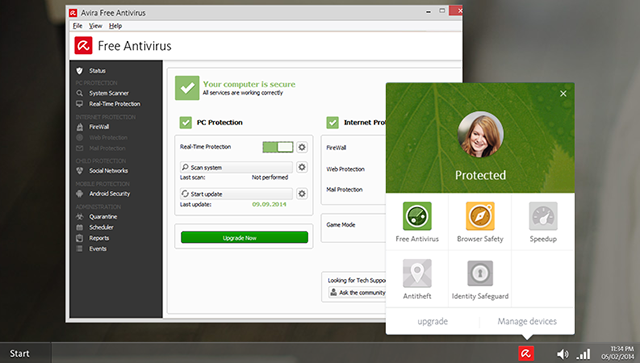Open the View menu
Image resolution: width=640 pixels, height=363 pixels.
point(96,26)
